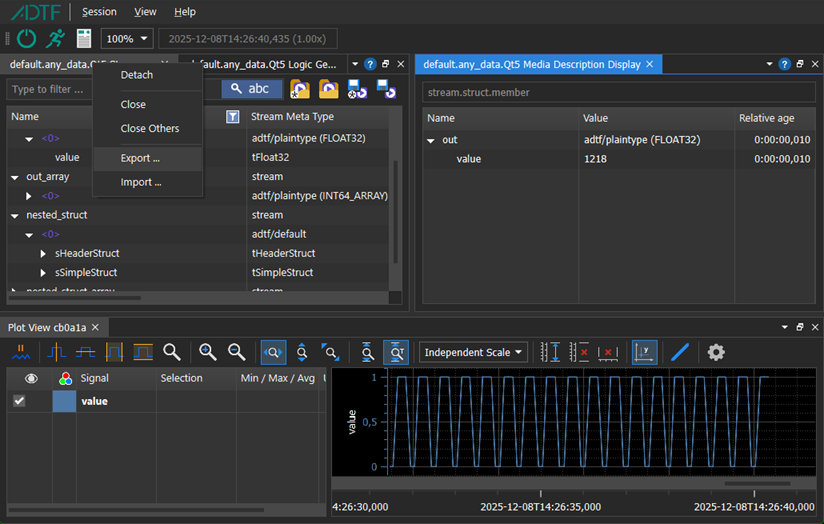
Task: Toggle the vertical zoom mode button
Action: tap(302, 352)
